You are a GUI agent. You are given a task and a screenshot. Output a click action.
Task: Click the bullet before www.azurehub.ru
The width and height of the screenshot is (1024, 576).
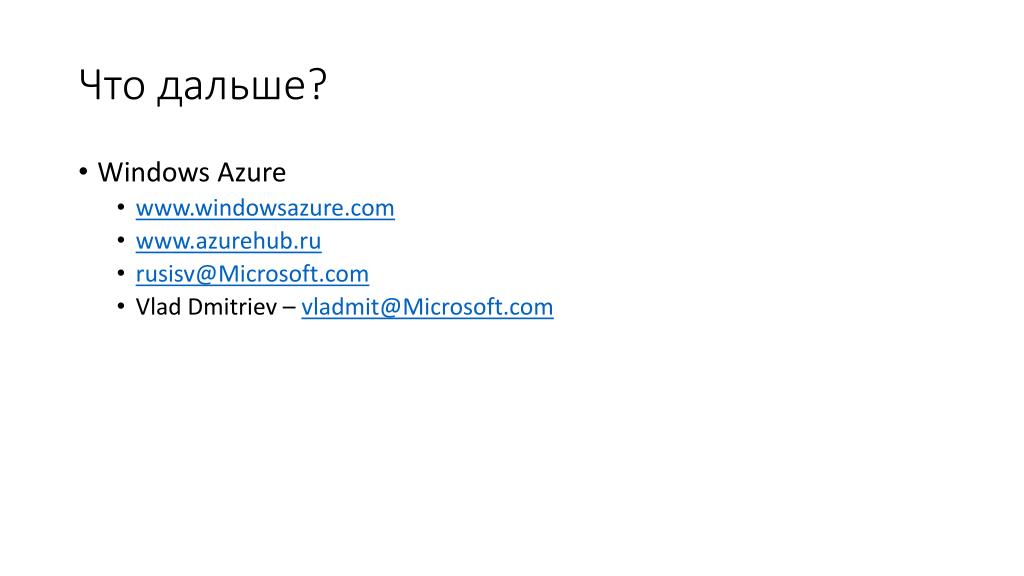[121, 240]
